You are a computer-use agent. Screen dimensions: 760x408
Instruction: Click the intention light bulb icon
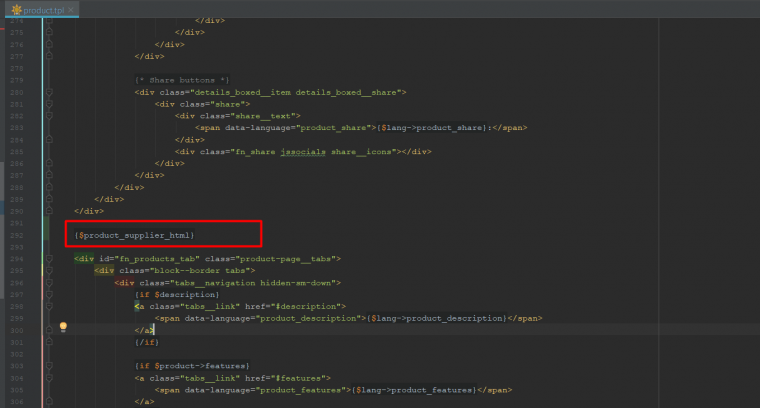point(63,326)
